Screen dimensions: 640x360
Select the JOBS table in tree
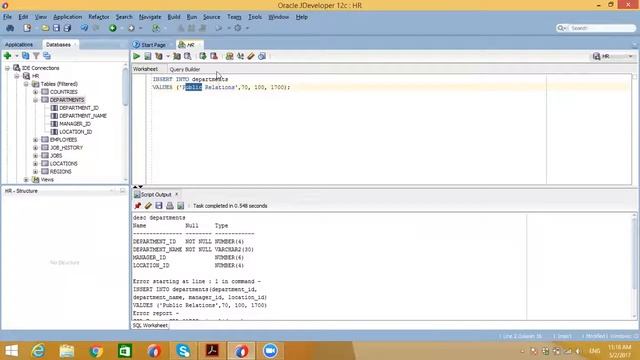click(56, 156)
